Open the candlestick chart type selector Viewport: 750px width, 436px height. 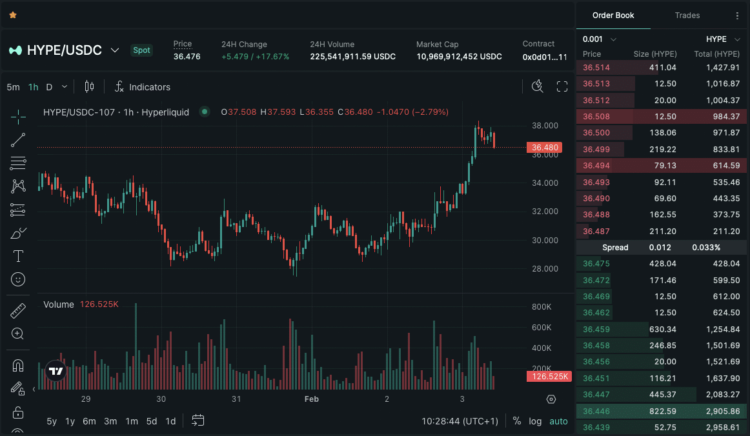[x=89, y=87]
